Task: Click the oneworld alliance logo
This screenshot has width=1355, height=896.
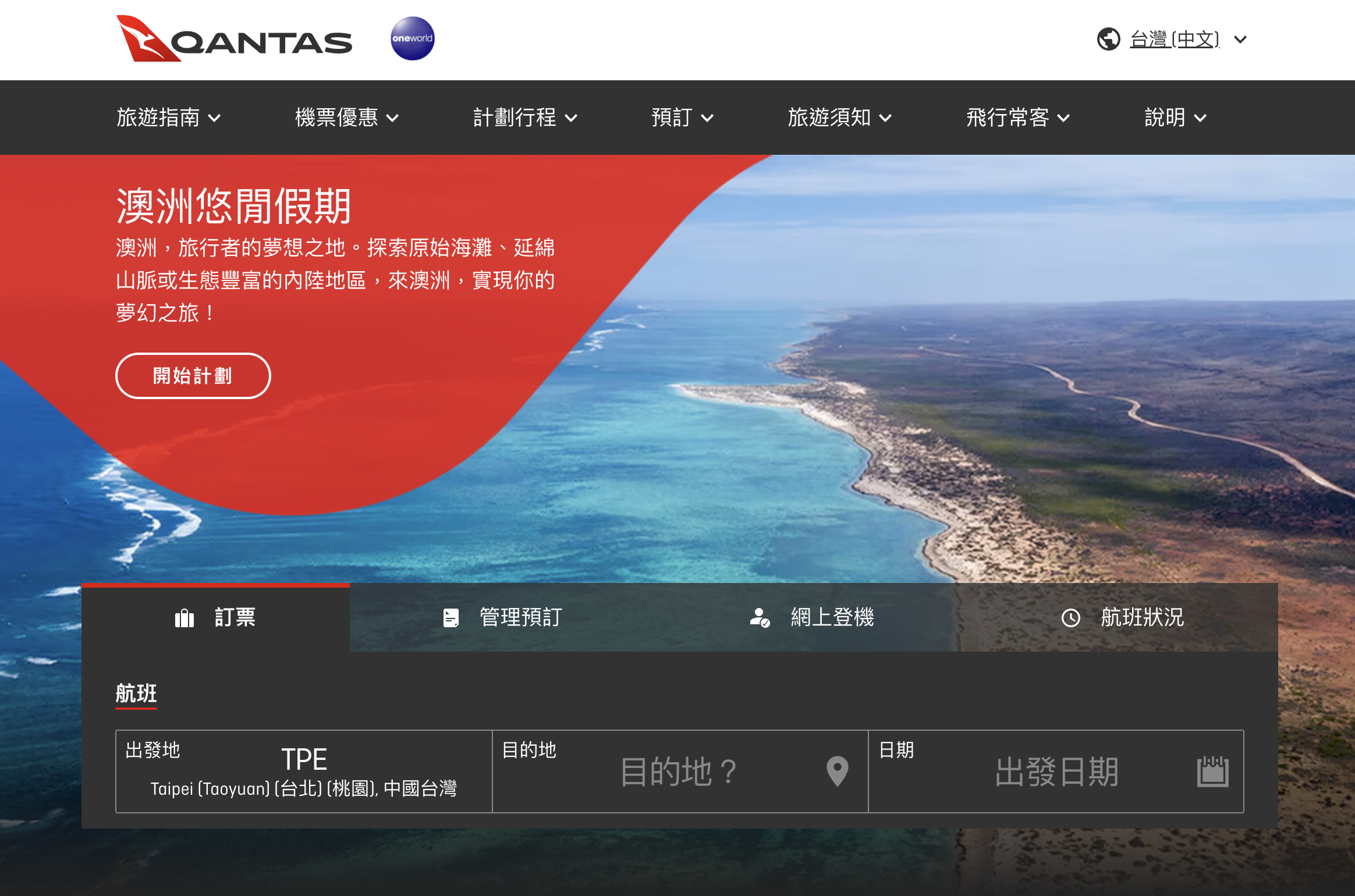Action: [414, 37]
